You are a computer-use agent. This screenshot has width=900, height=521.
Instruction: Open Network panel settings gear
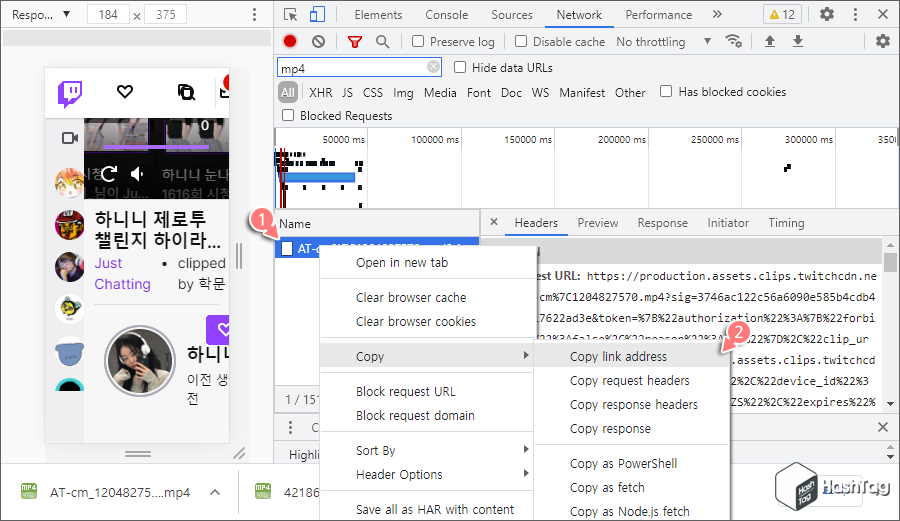[x=883, y=41]
